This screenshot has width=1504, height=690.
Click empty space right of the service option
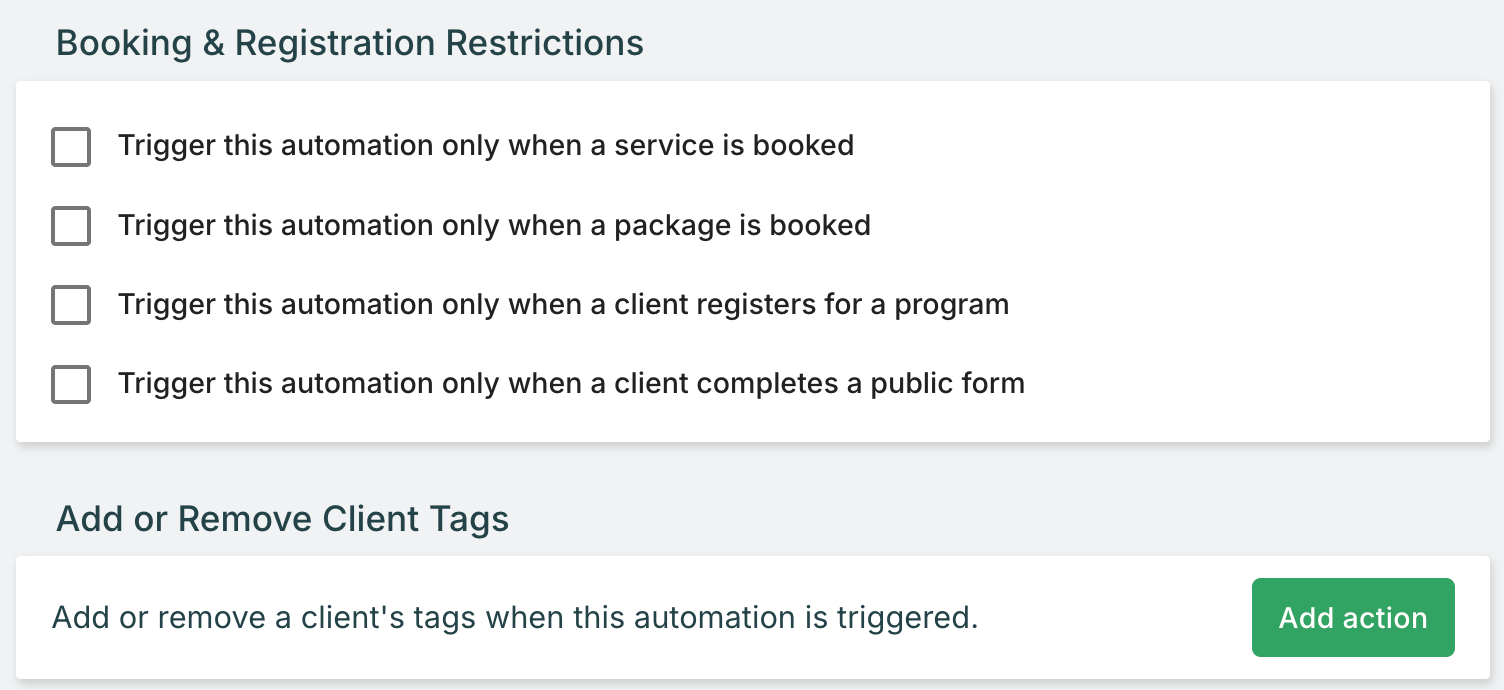pos(1150,146)
